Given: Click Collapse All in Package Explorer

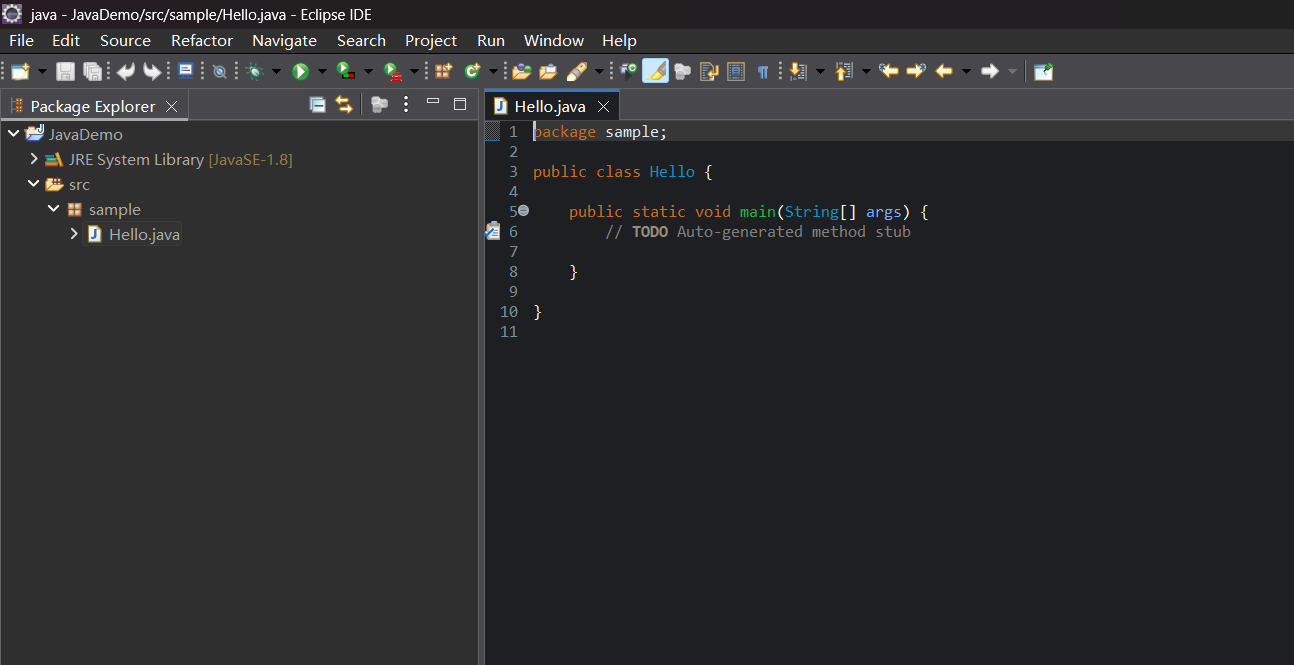Looking at the screenshot, I should coord(317,104).
